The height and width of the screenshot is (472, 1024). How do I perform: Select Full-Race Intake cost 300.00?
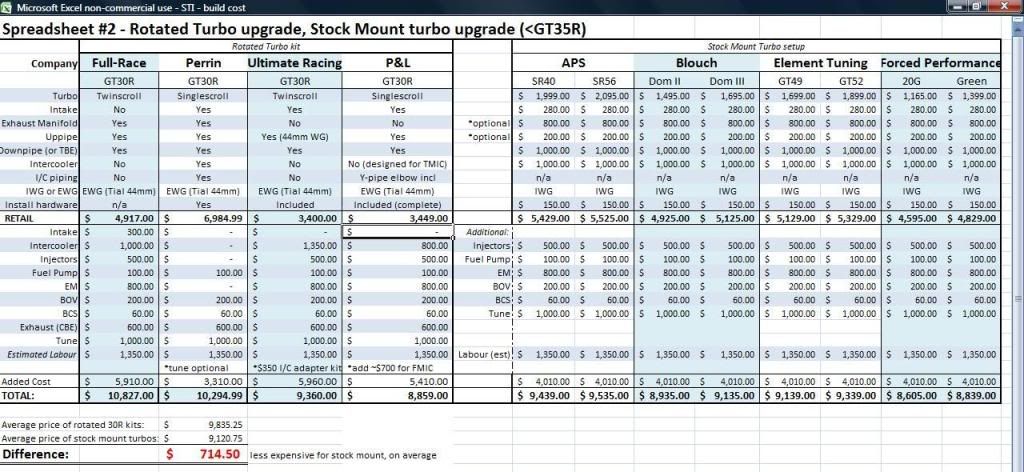[x=119, y=232]
